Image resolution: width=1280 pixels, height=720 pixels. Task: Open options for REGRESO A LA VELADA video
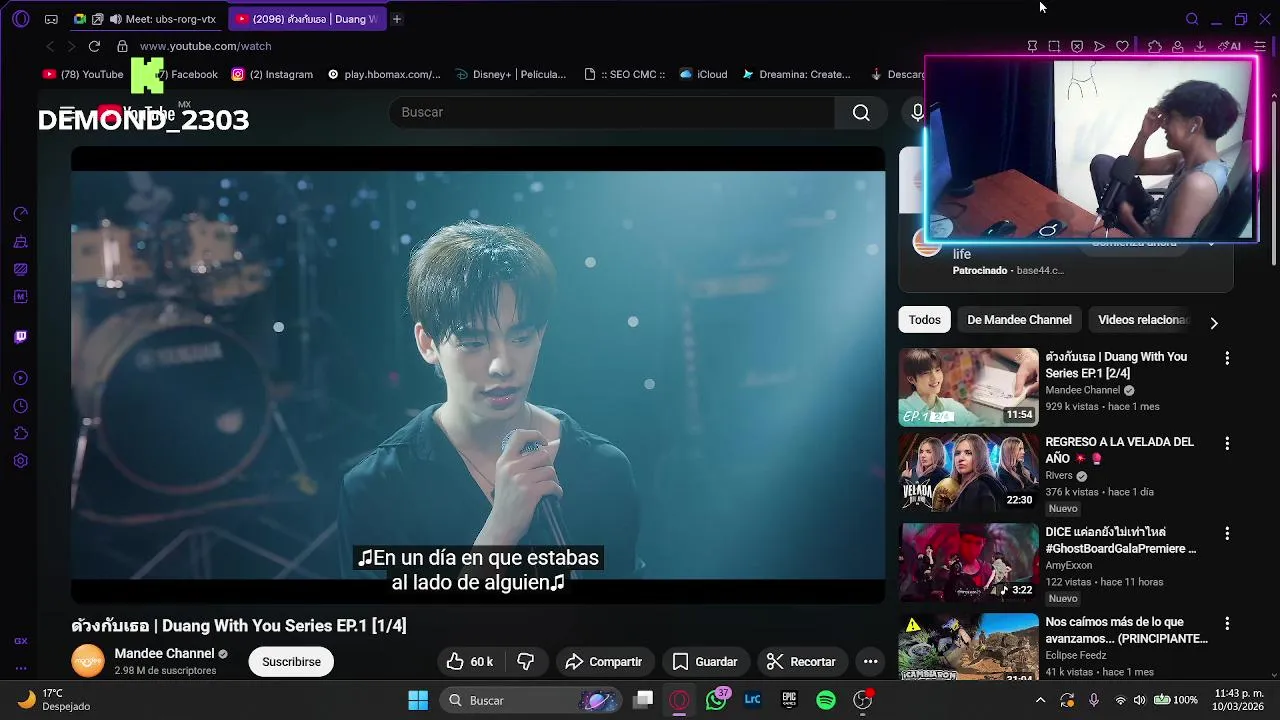[x=1227, y=443]
